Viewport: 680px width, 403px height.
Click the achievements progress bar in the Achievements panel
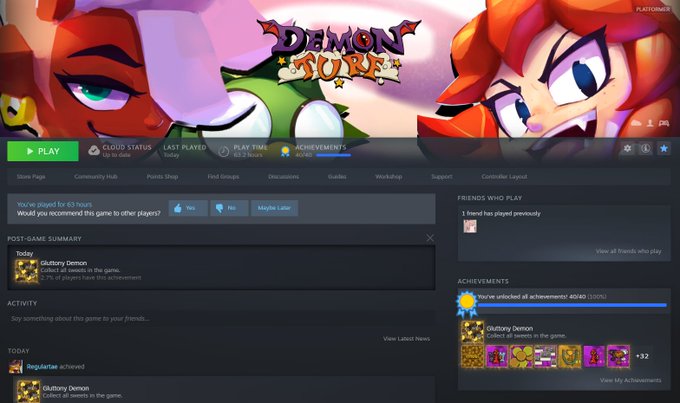572,305
